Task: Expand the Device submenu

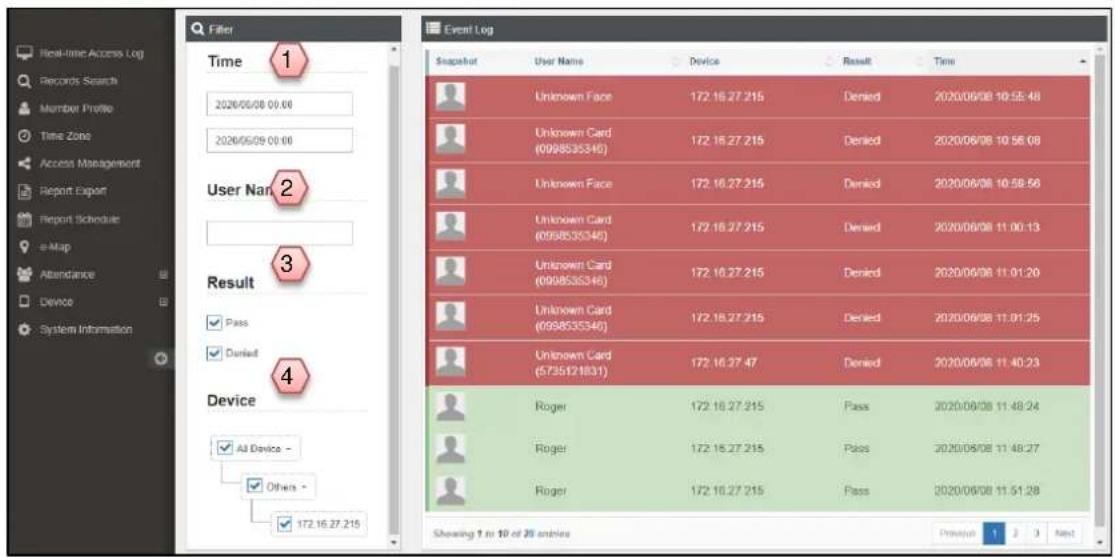Action: pos(163,302)
